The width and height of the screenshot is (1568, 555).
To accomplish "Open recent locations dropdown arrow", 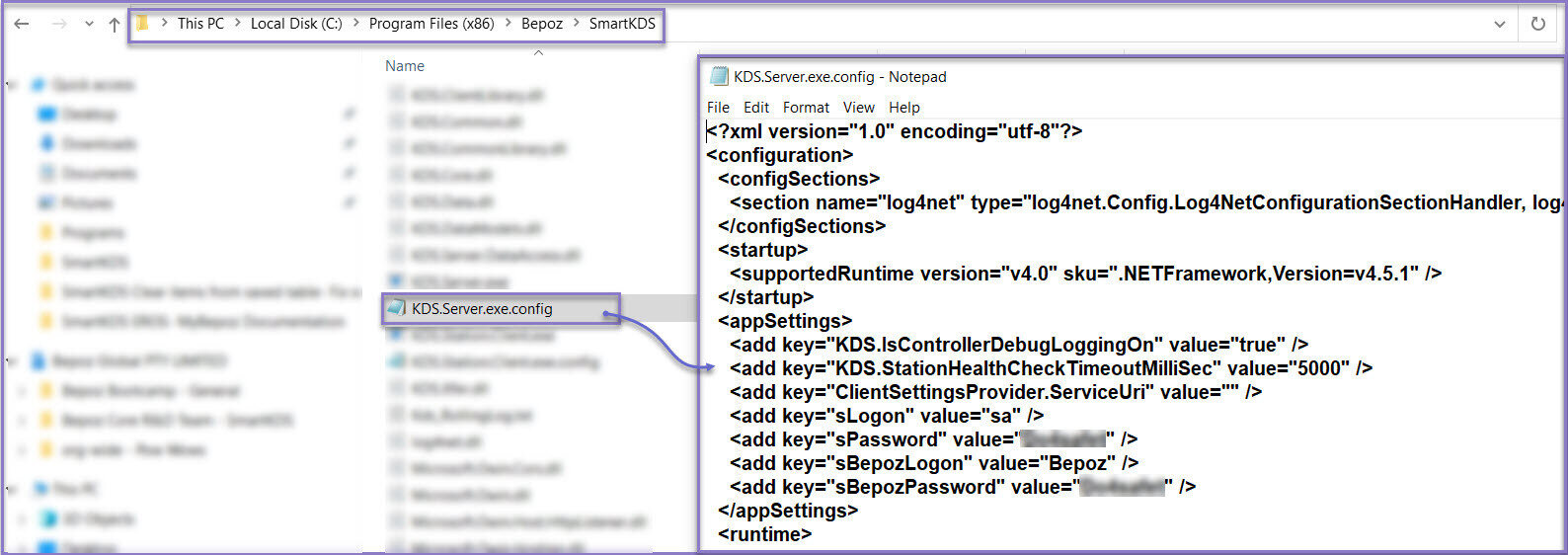I will [89, 24].
